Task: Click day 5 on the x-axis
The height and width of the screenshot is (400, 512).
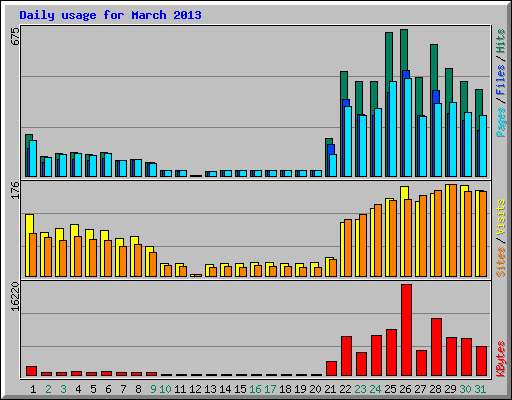Action: (x=93, y=389)
